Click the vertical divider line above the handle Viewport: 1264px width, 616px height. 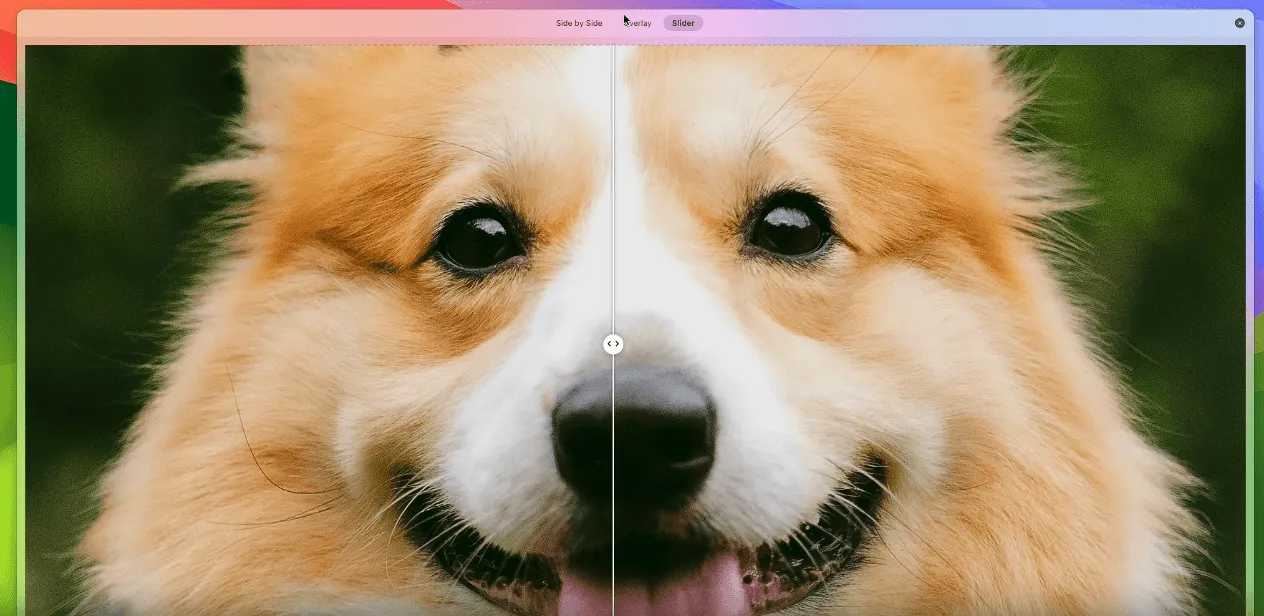(x=613, y=190)
